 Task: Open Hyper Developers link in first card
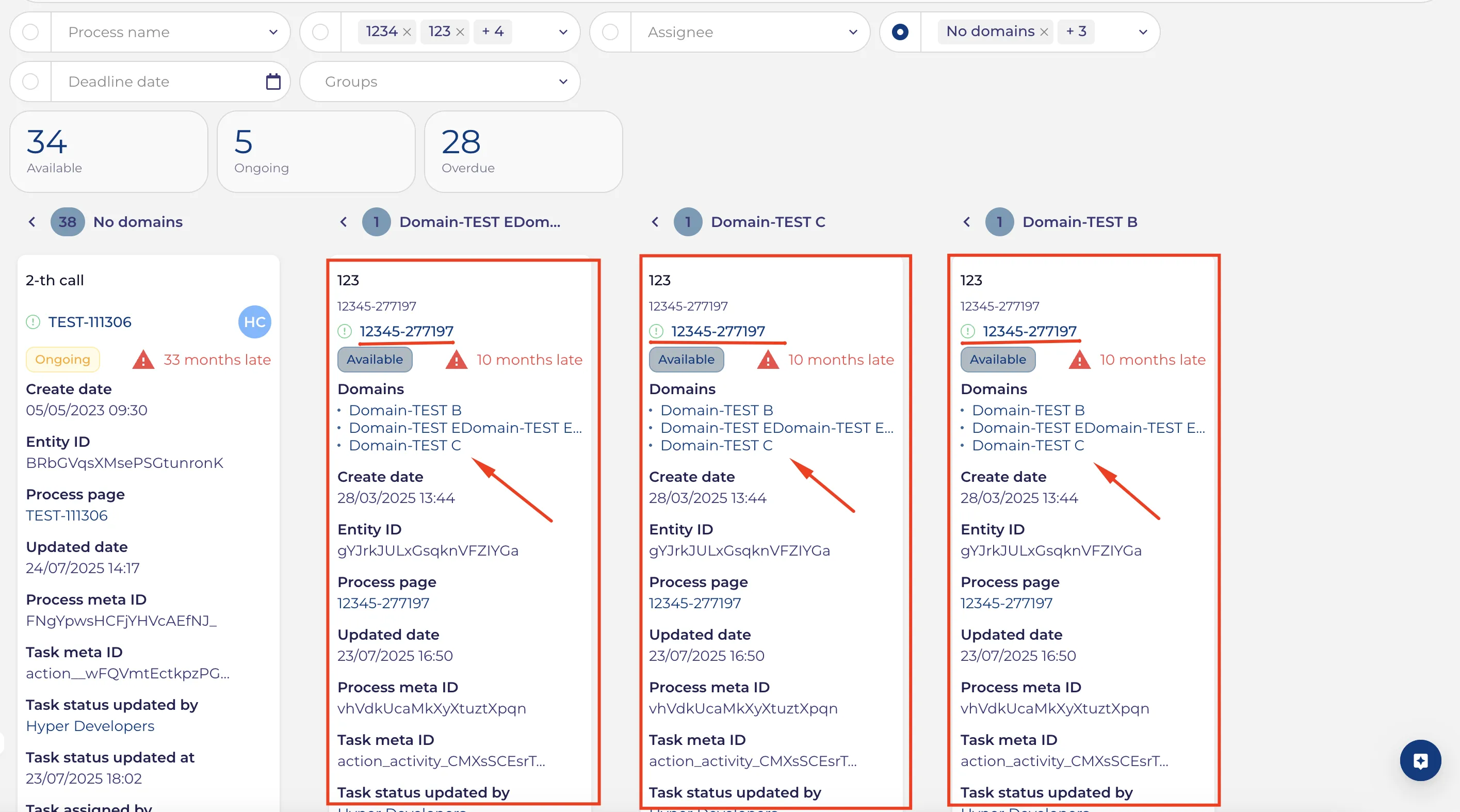click(90, 726)
